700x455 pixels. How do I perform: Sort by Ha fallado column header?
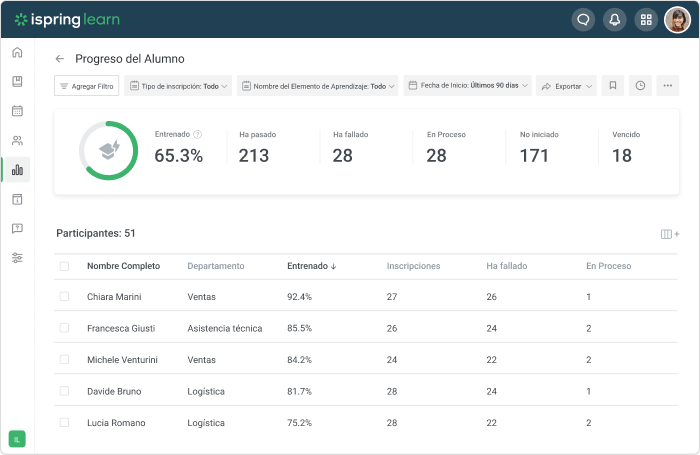507,266
